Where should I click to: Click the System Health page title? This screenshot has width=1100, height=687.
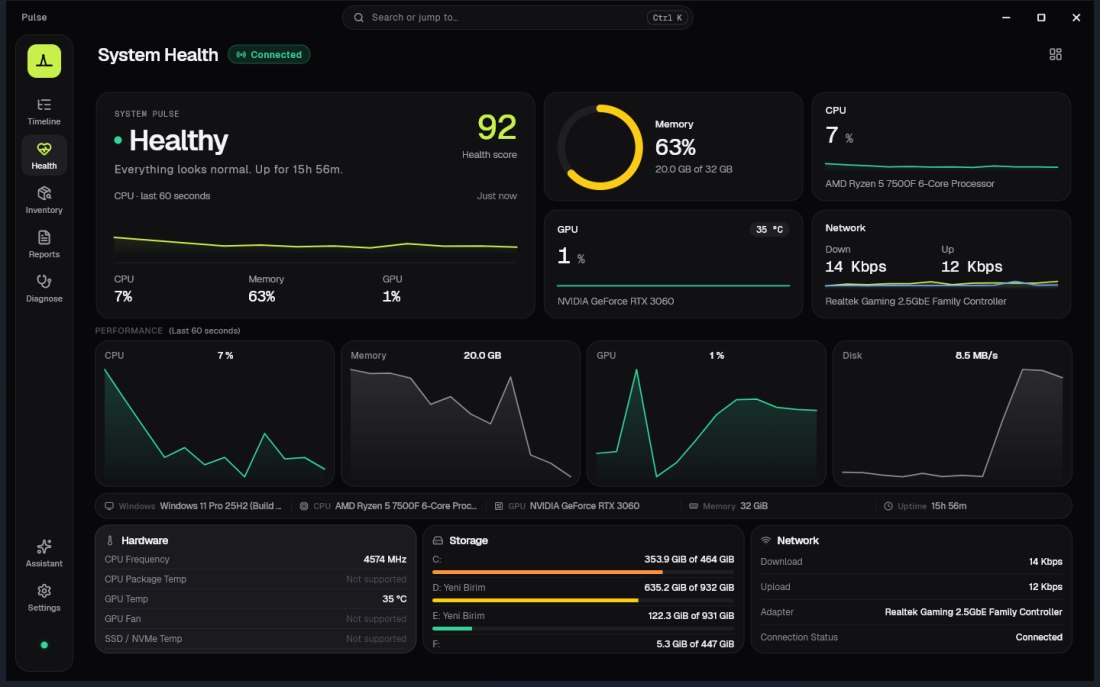158,55
